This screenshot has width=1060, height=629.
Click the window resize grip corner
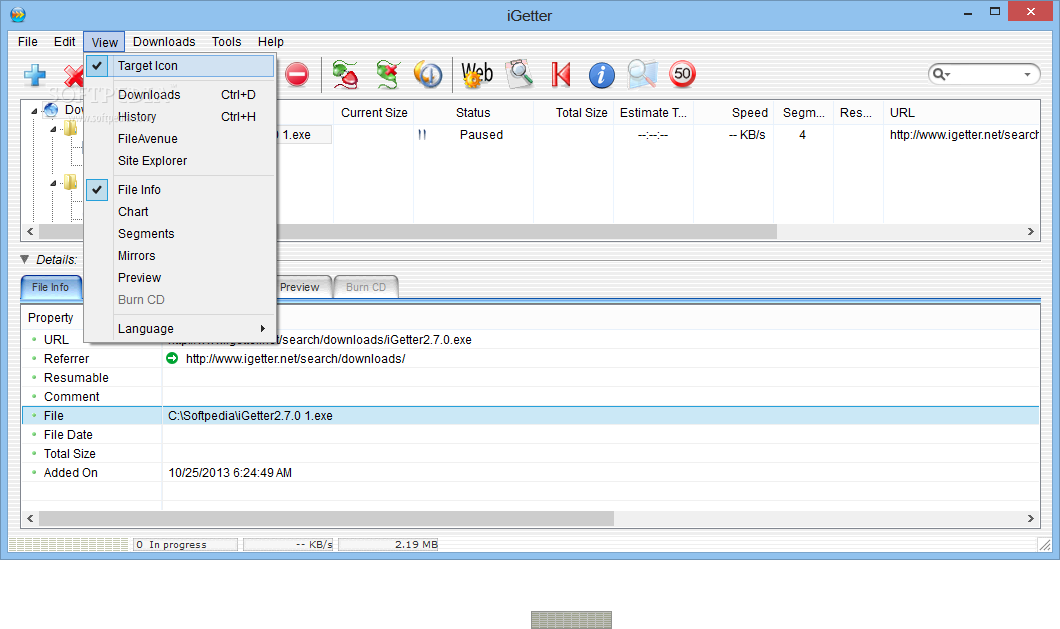[x=1045, y=544]
